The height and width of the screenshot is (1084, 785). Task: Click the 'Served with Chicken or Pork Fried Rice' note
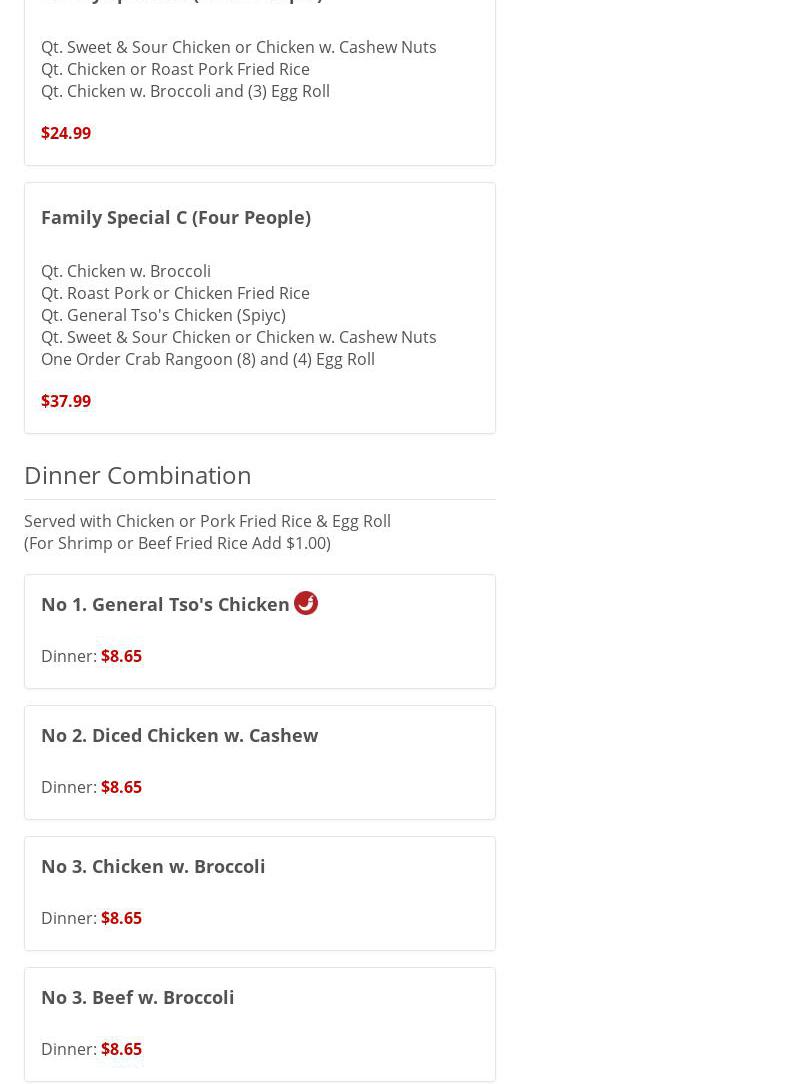(x=207, y=521)
